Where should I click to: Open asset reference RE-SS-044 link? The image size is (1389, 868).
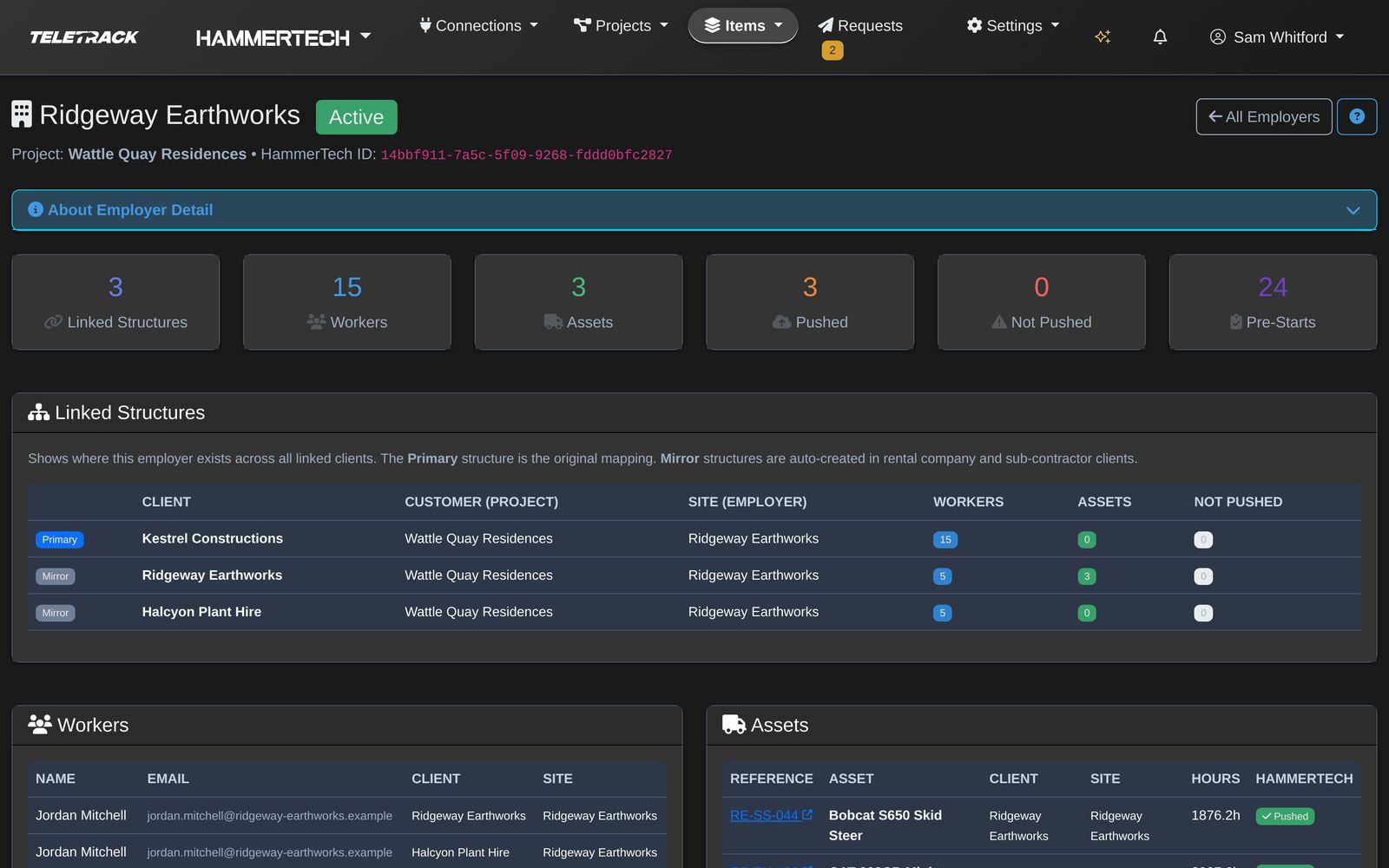(x=771, y=815)
